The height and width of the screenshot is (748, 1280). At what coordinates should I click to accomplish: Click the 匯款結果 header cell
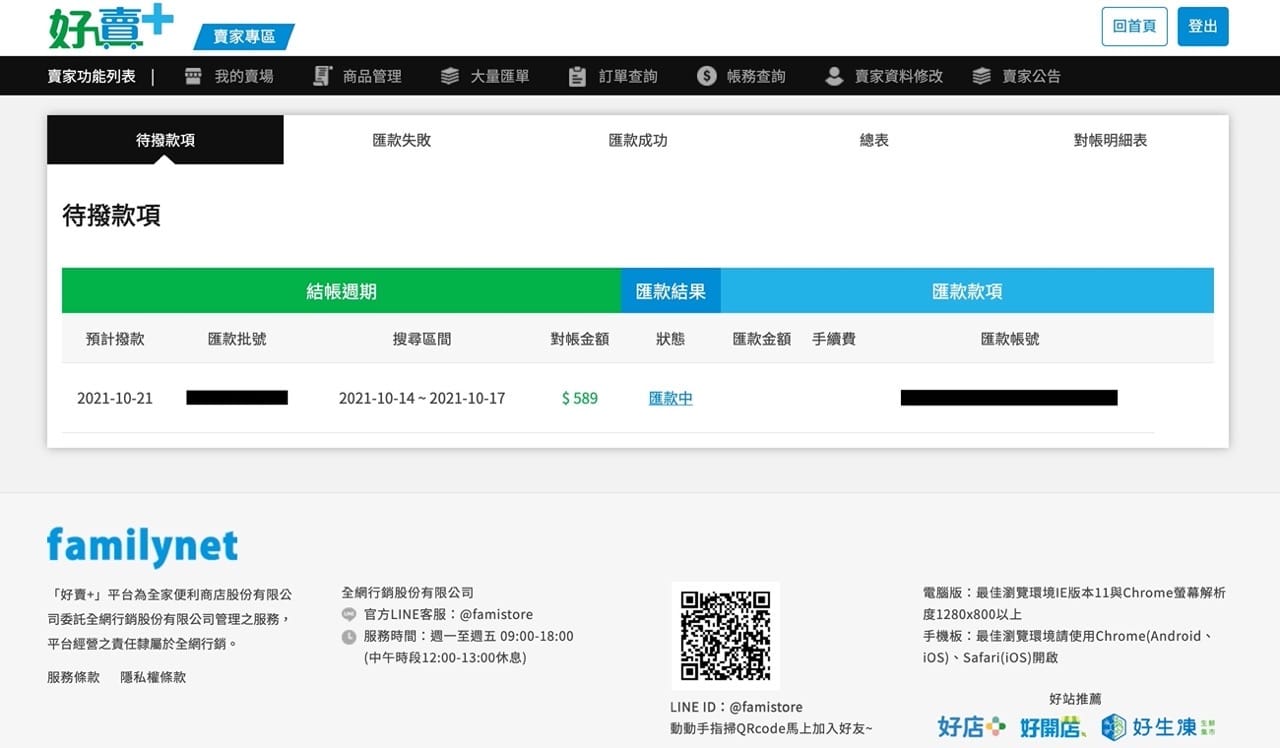(x=671, y=291)
